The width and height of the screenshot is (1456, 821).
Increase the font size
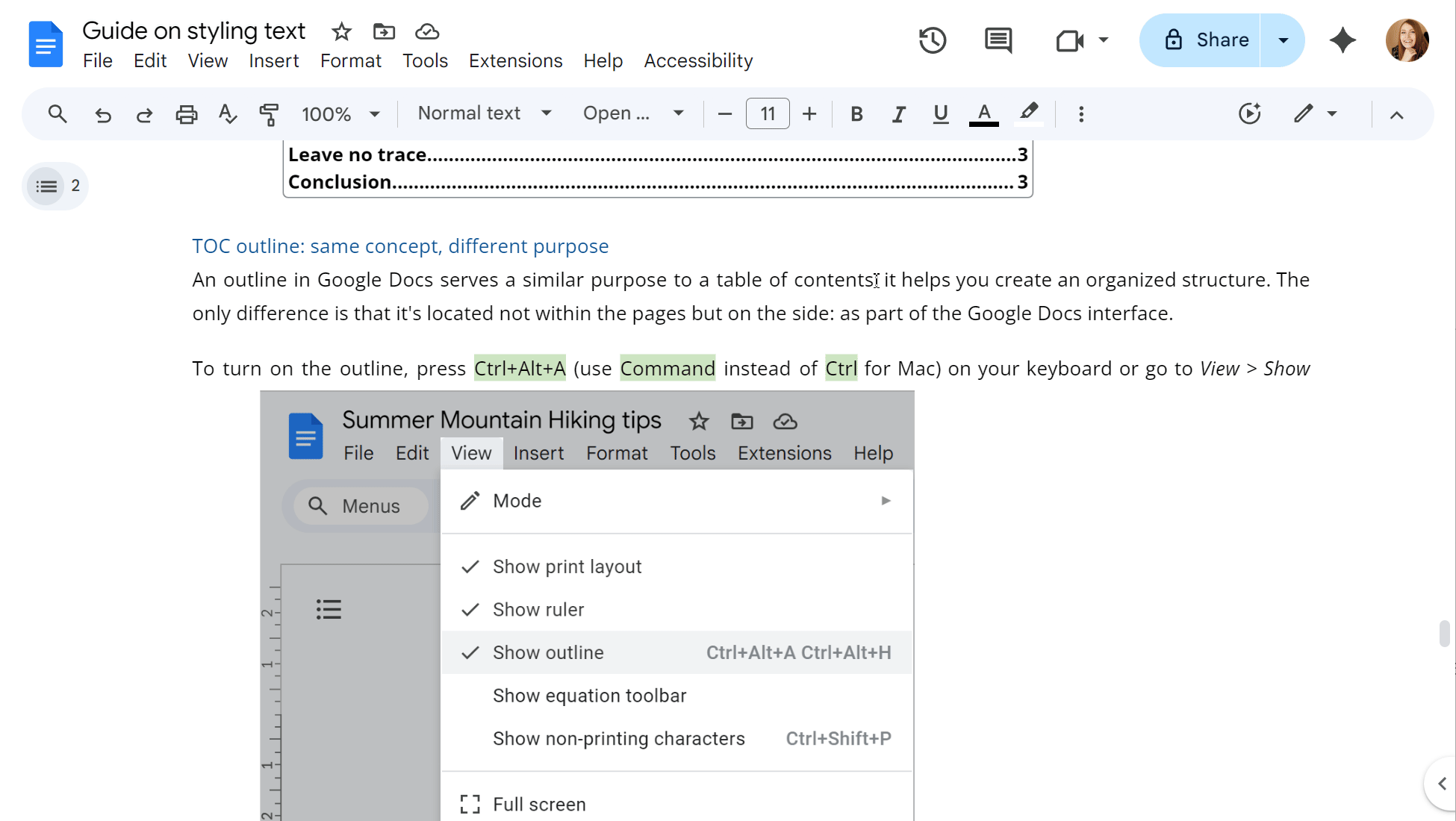809,114
